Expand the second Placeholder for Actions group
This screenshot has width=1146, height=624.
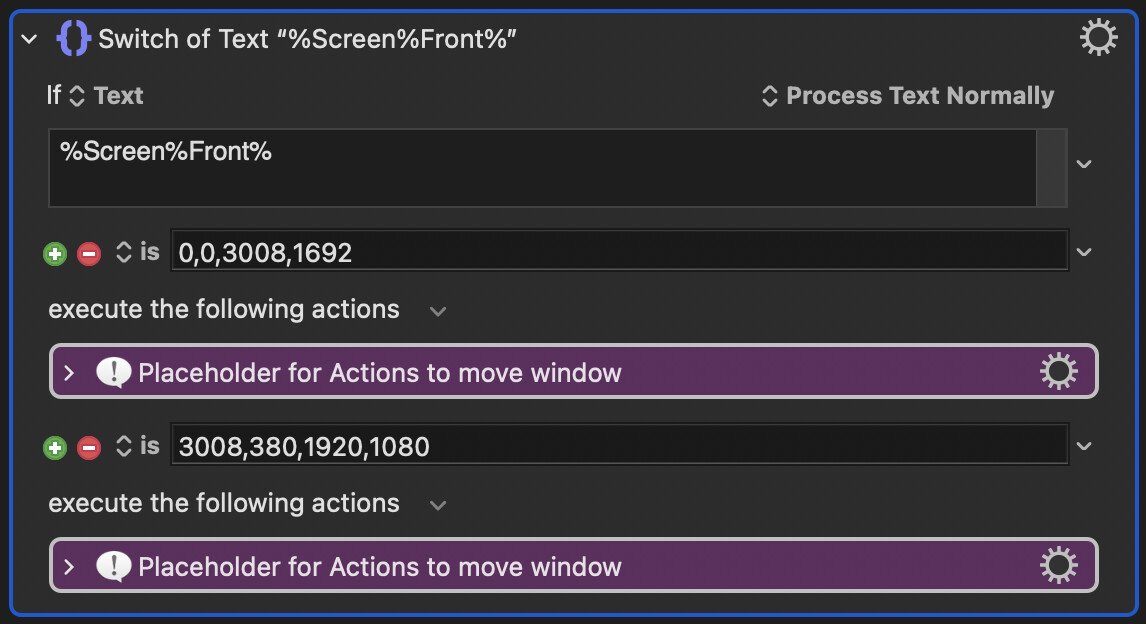point(69,566)
